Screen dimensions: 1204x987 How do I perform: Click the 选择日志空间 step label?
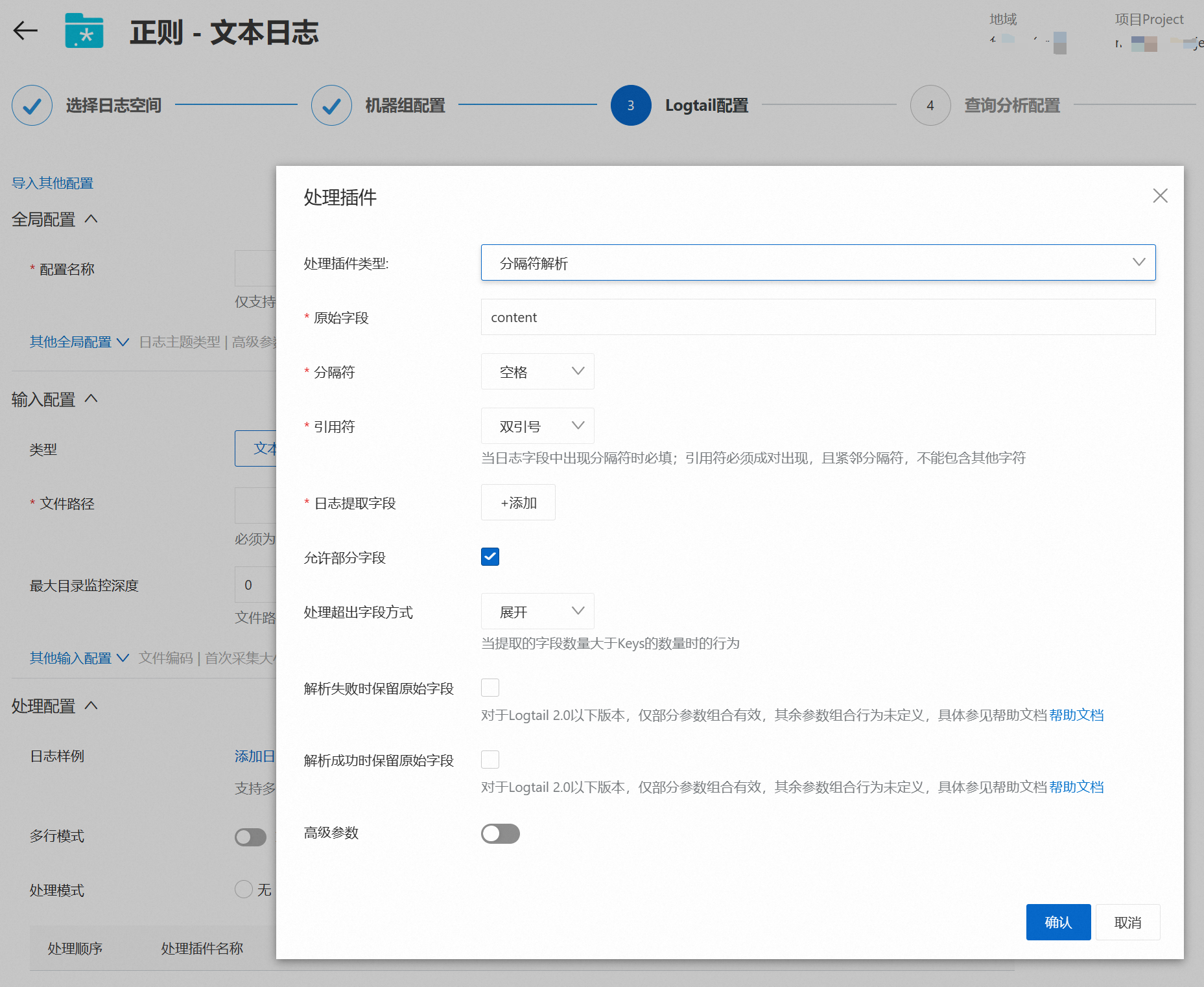[x=113, y=105]
